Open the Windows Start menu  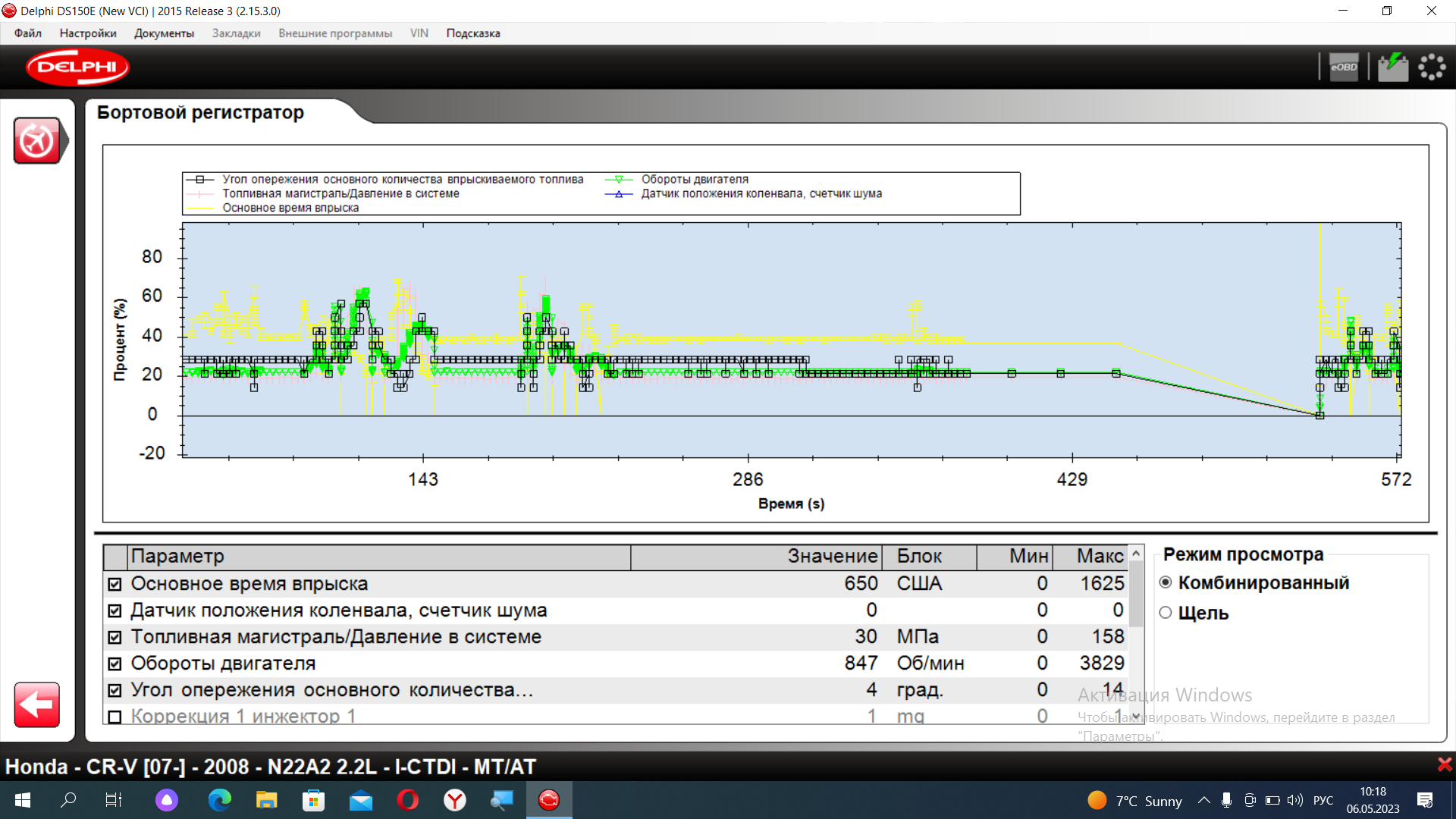(x=23, y=800)
